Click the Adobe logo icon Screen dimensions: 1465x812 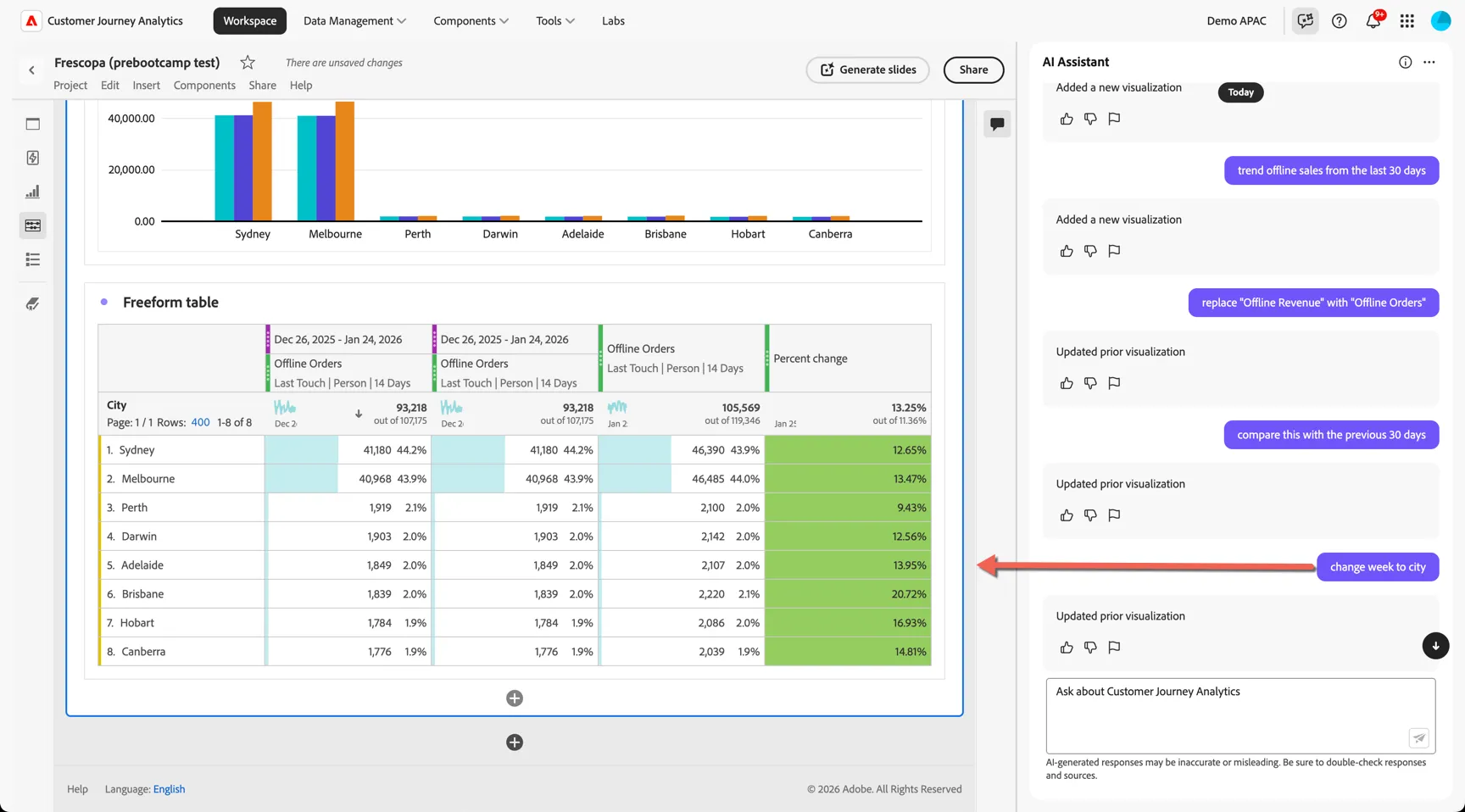point(31,20)
